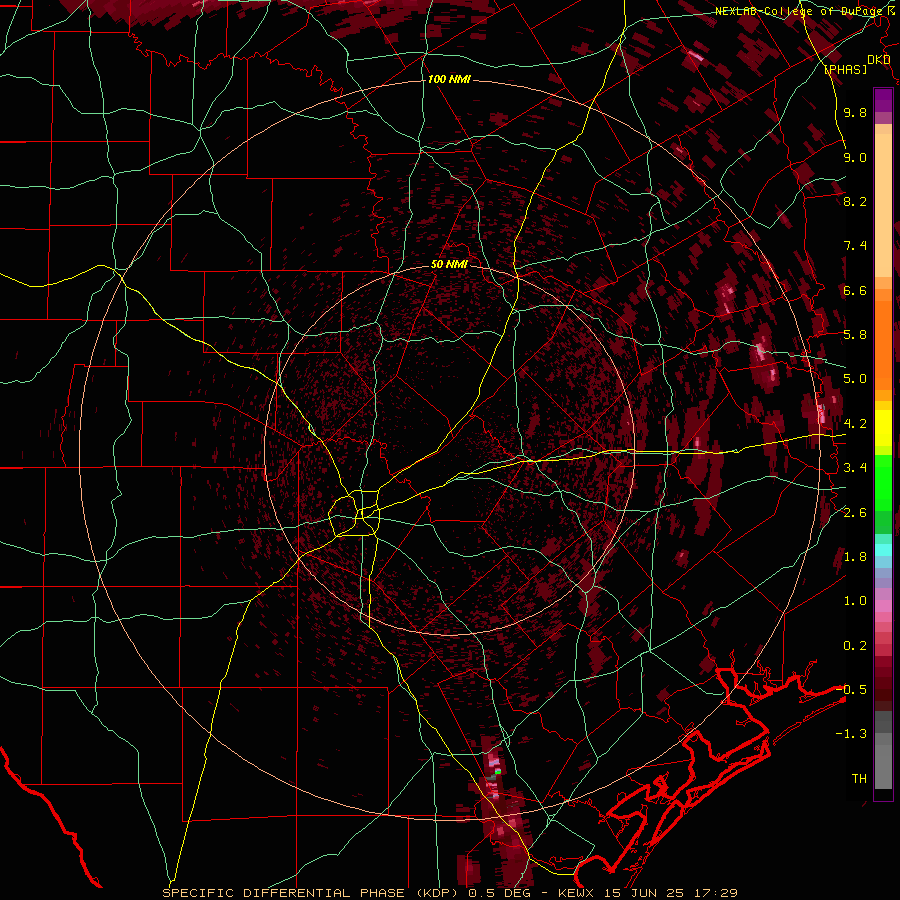This screenshot has height=900, width=900.
Task: Click the TH threshold label on legend
Action: pyautogui.click(x=859, y=779)
